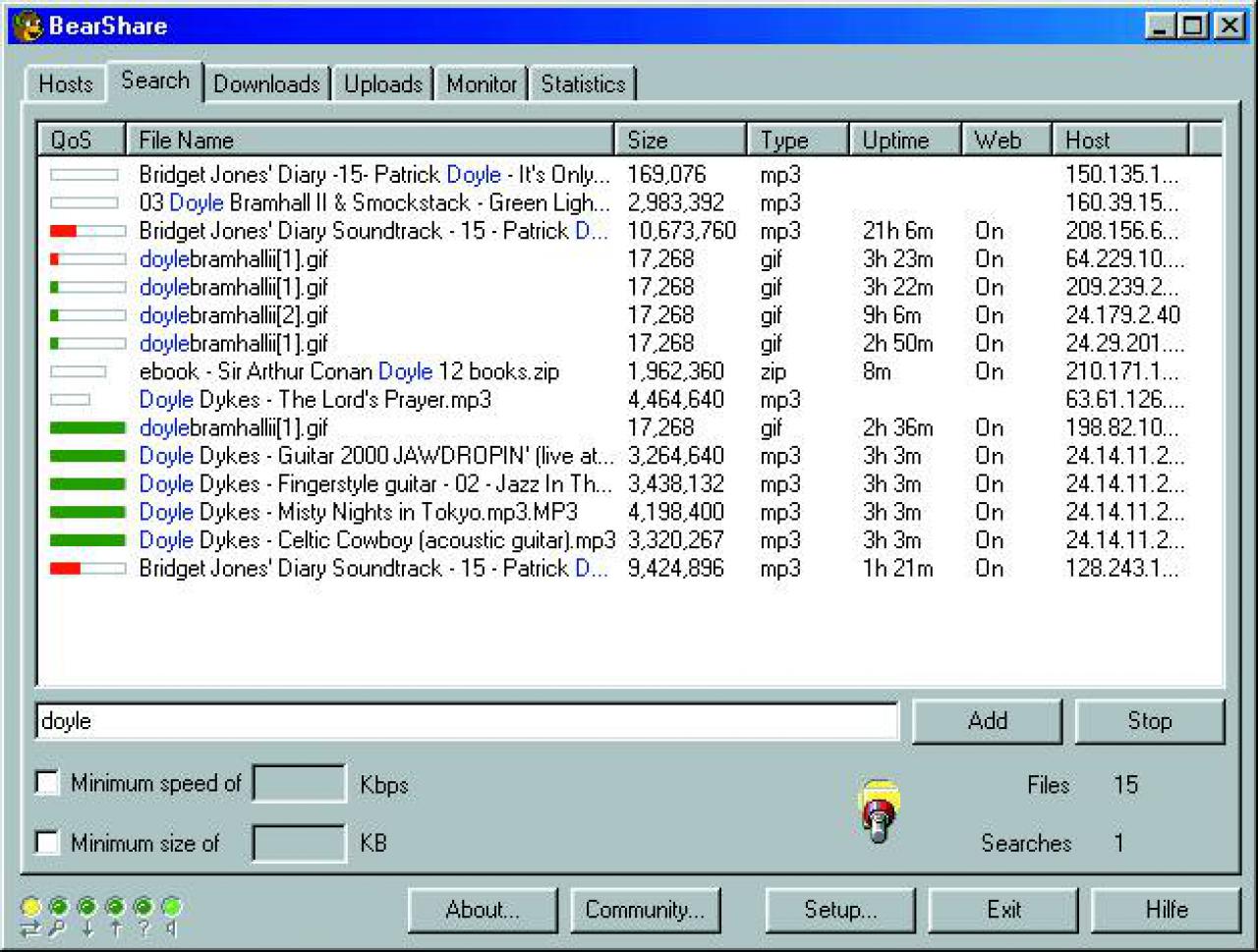This screenshot has width=1258, height=952.
Task: Switch to the Hosts tab
Action: coord(65,84)
